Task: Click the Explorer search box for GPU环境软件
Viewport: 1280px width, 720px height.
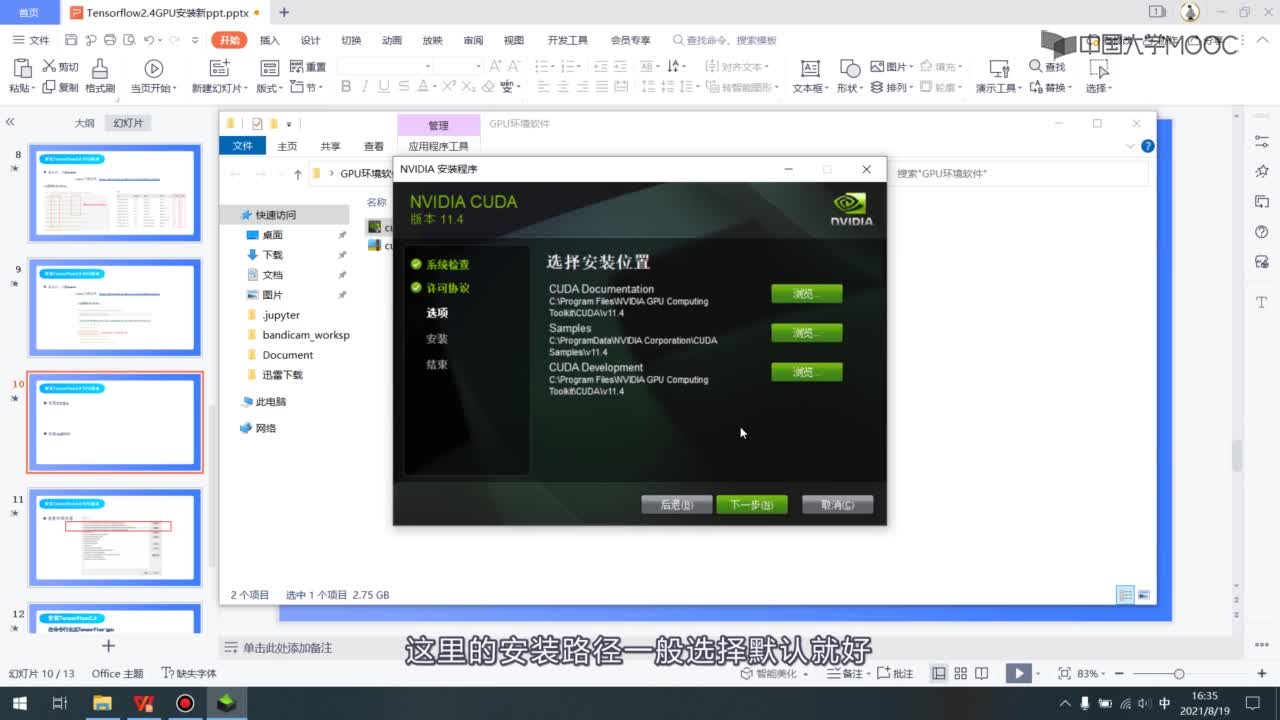Action: click(x=1018, y=173)
